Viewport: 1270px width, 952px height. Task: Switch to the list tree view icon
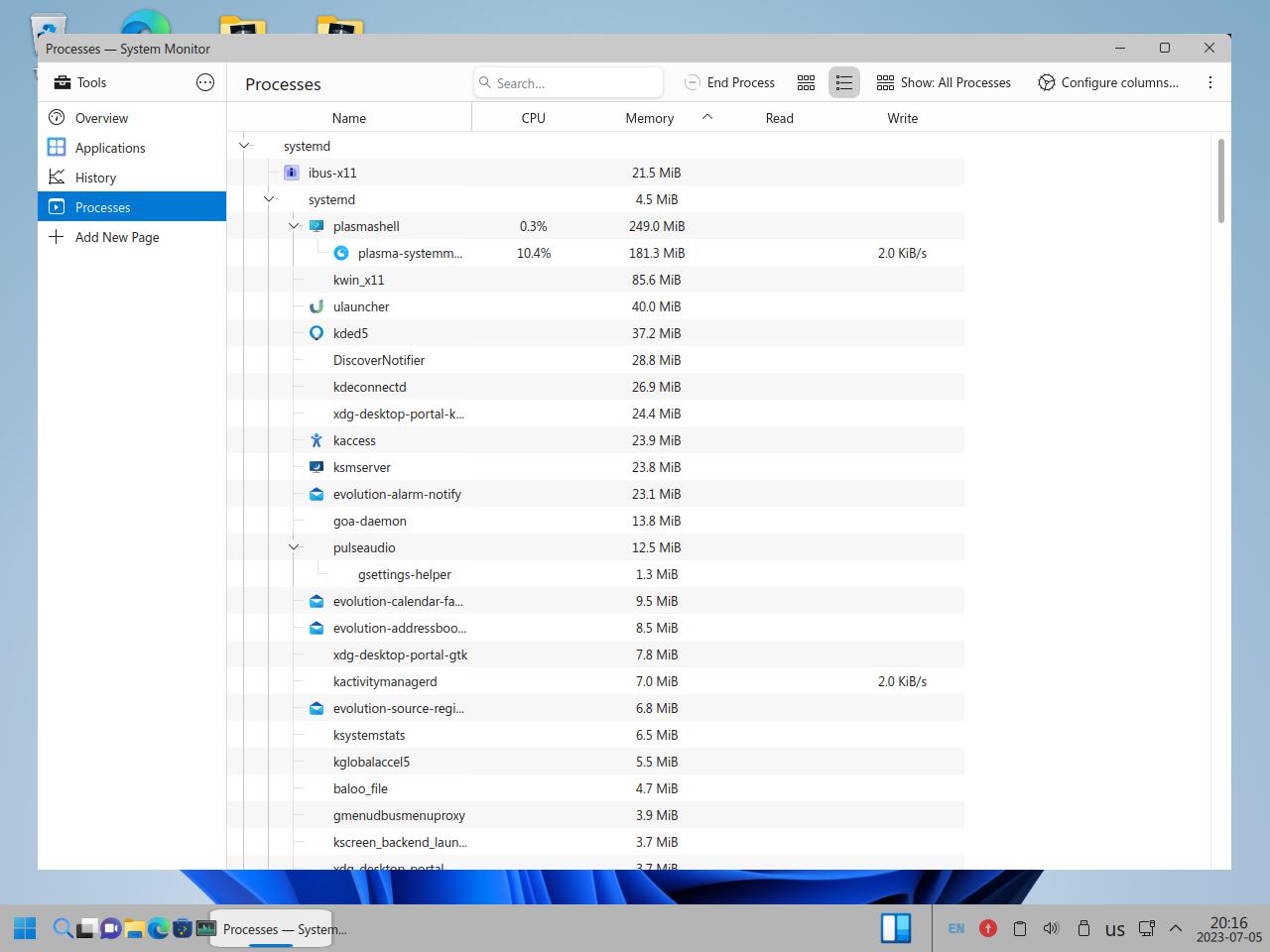tap(843, 83)
